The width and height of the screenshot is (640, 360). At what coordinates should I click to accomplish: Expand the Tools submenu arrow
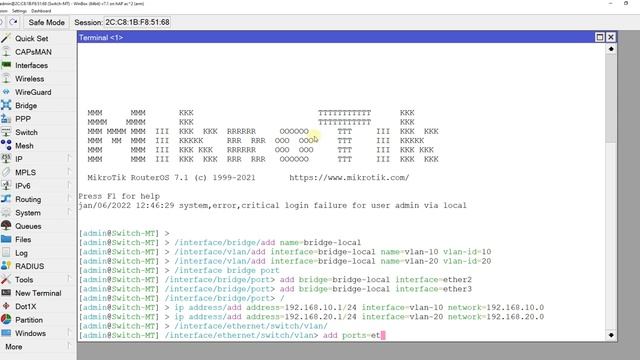[x=69, y=279]
